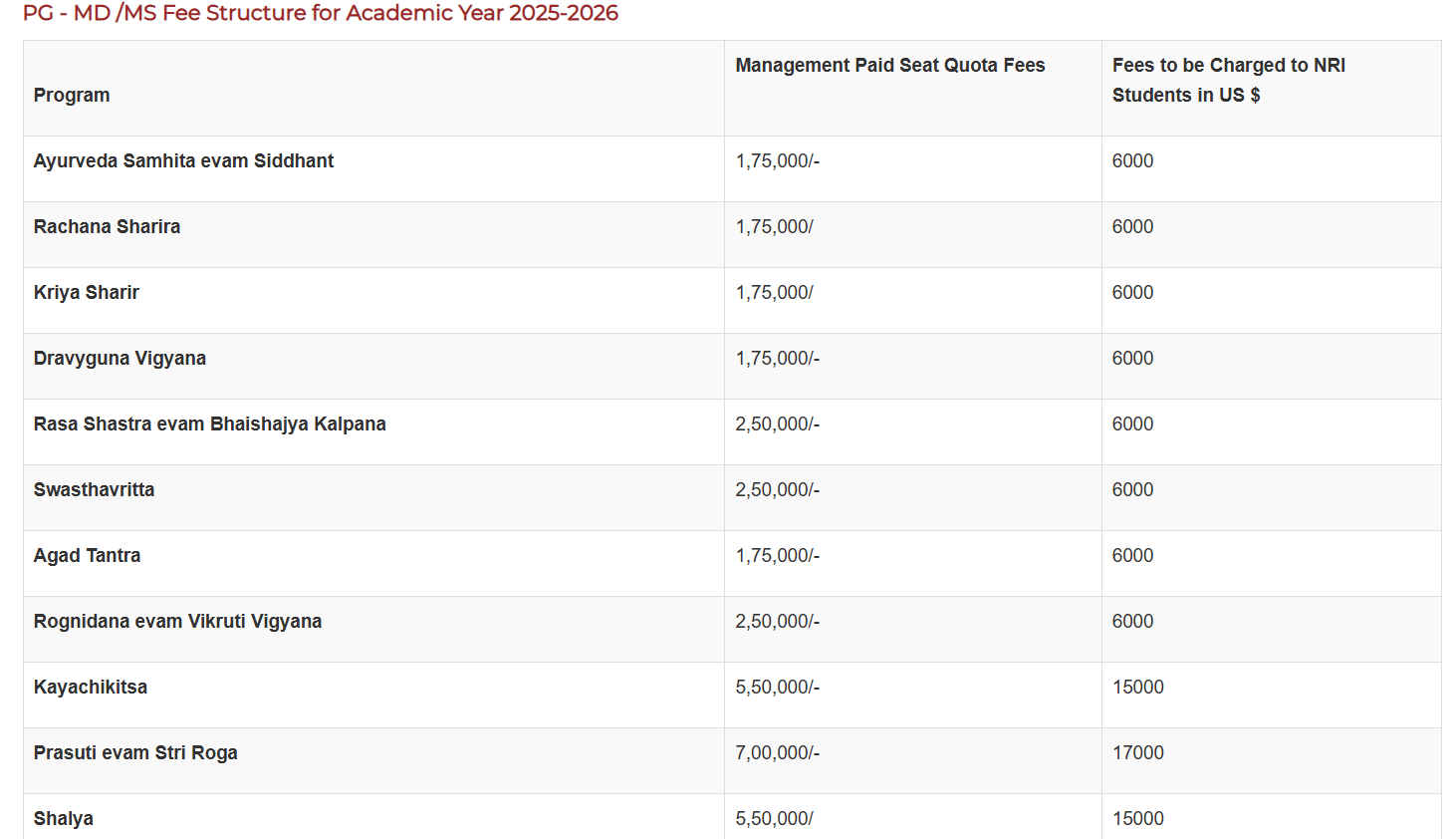
Task: Click the Kriya Sharir program name
Action: coord(87,293)
